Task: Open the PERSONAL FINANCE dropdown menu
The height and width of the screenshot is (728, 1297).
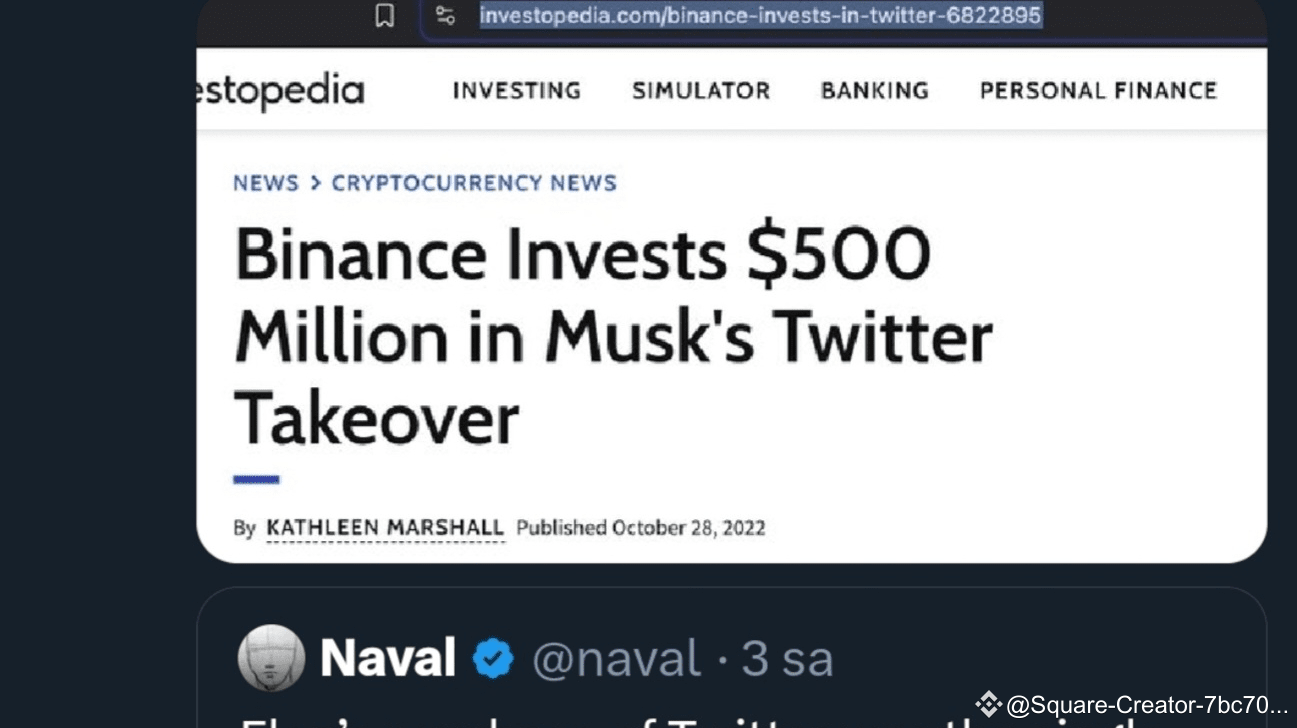Action: click(x=1099, y=90)
